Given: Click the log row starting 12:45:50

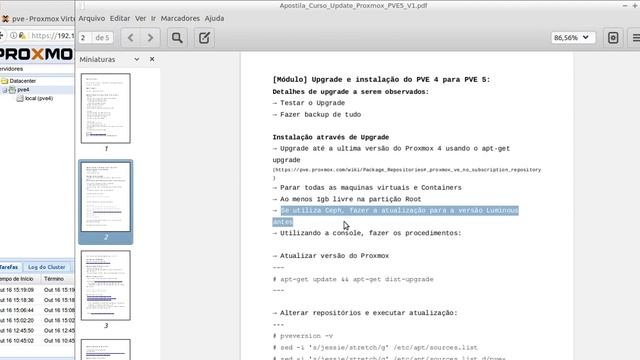Looking at the screenshot, I should pos(37,331).
